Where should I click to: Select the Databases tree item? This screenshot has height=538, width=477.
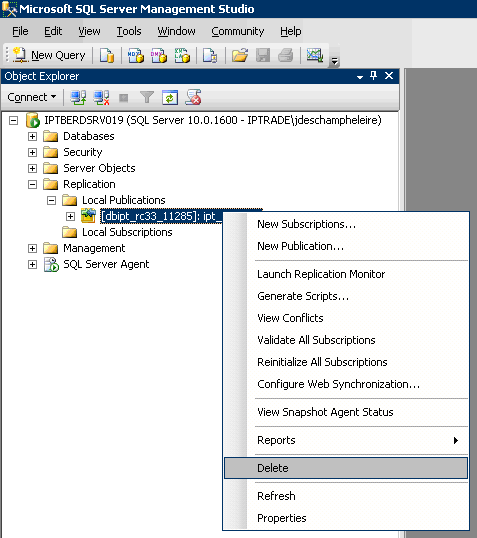point(89,136)
